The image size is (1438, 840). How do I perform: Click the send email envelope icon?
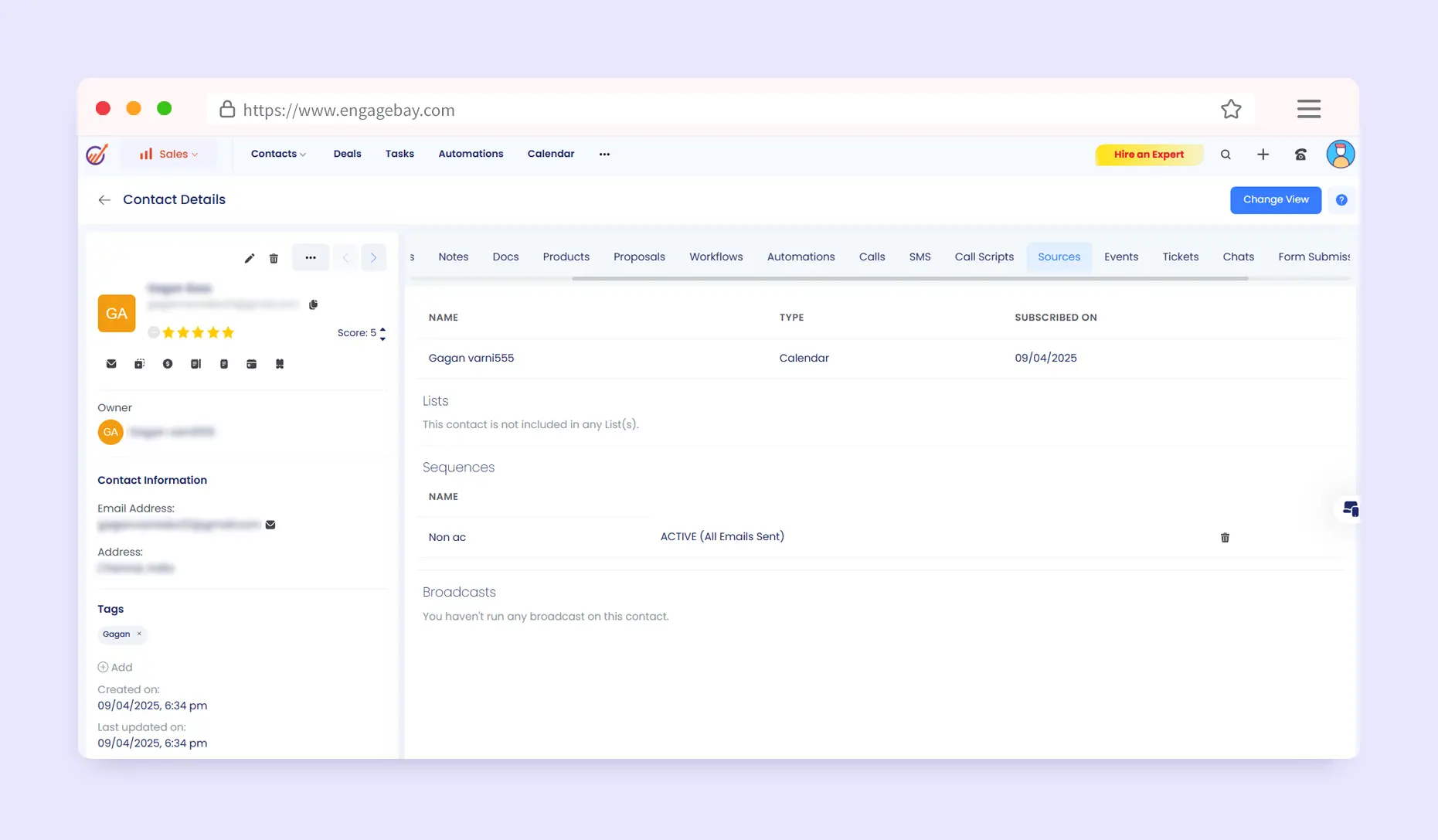click(111, 364)
